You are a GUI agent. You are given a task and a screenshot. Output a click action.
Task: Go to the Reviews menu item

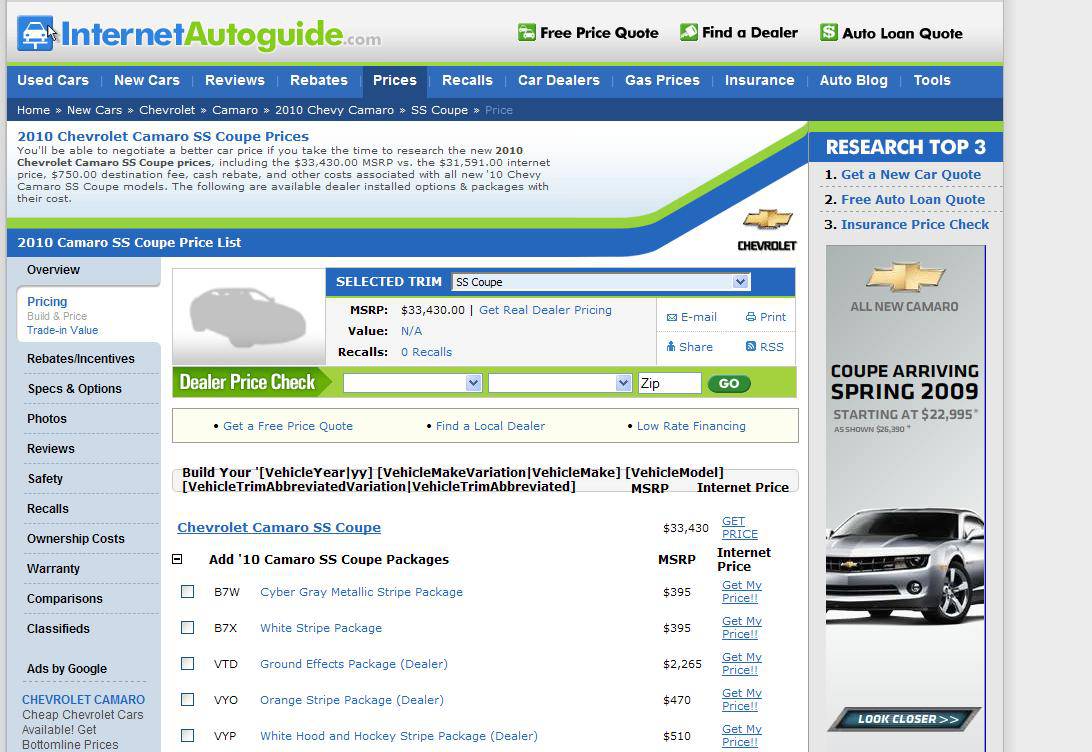click(235, 80)
